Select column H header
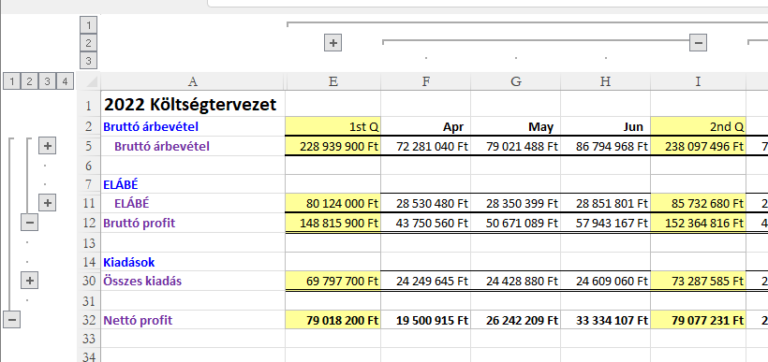Image resolution: width=768 pixels, height=362 pixels. tap(606, 81)
